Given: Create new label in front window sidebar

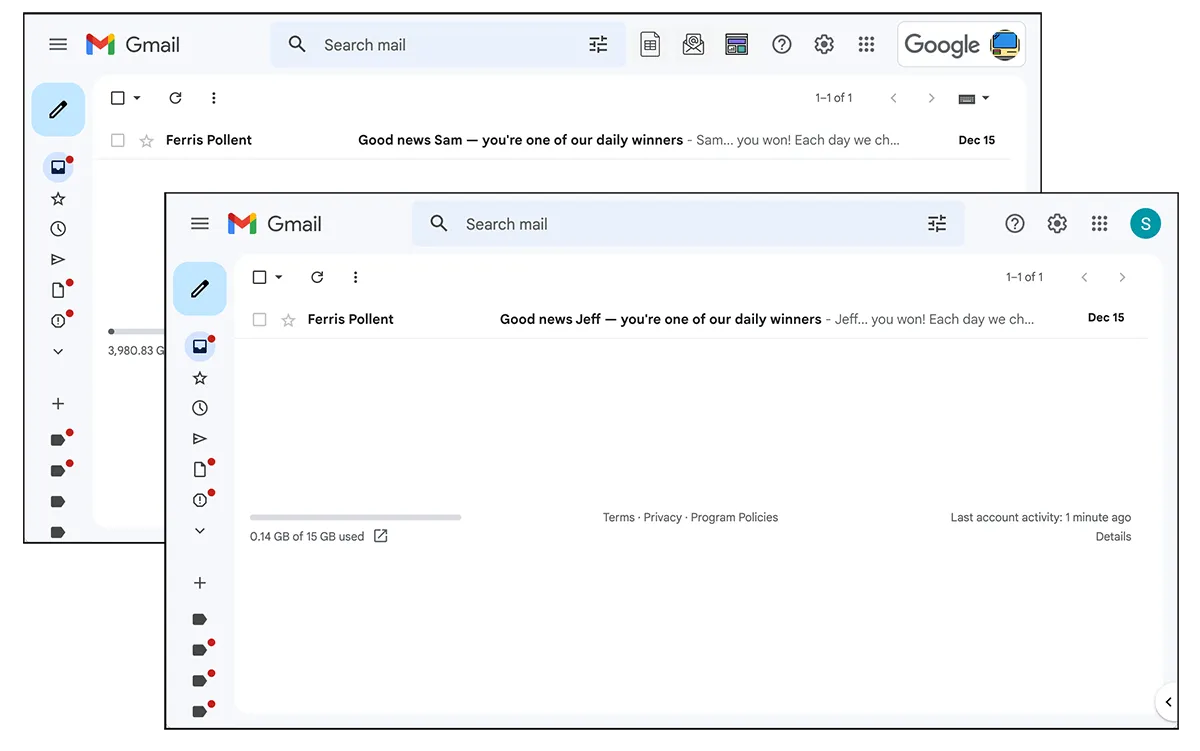Looking at the screenshot, I should click(x=200, y=583).
